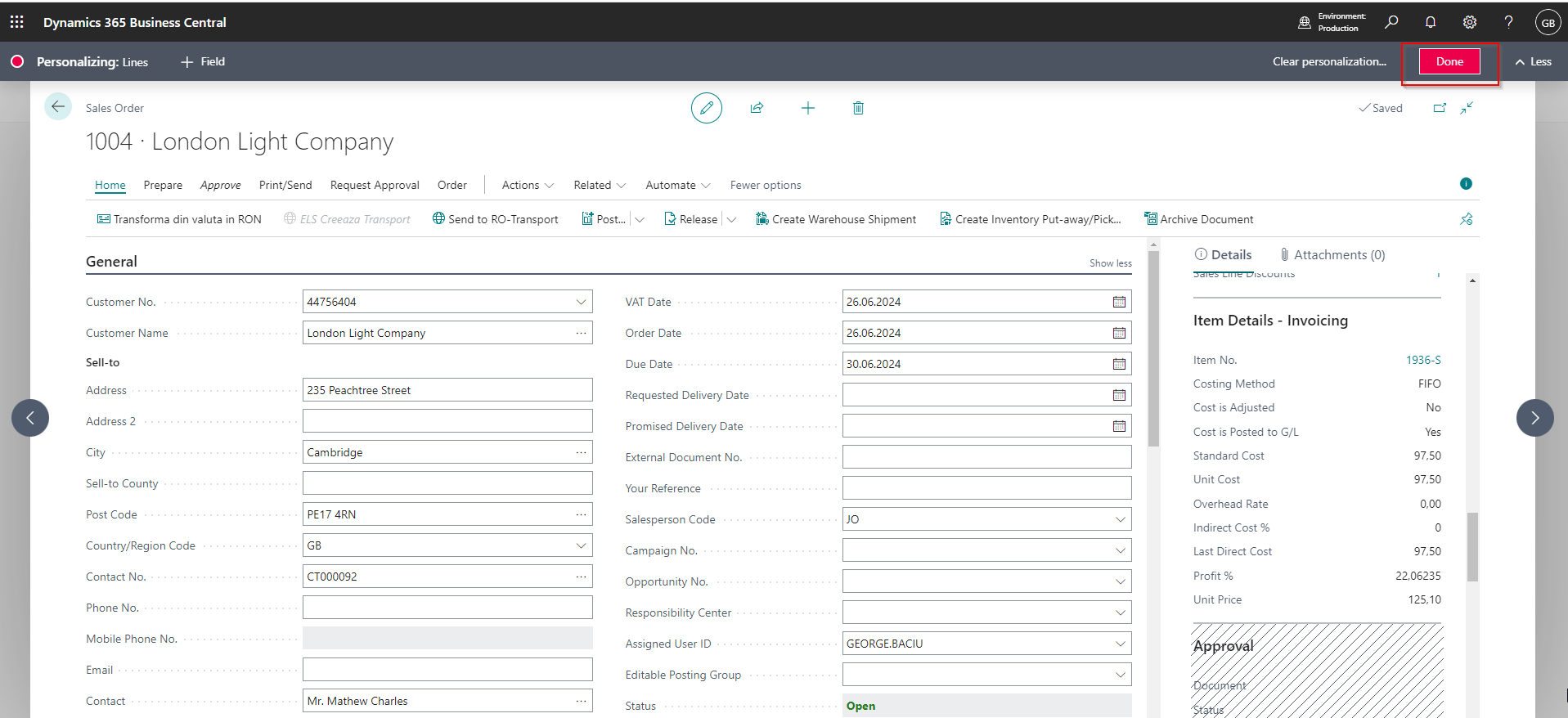
Task: Go to next record with right arrow
Action: coord(1535,418)
